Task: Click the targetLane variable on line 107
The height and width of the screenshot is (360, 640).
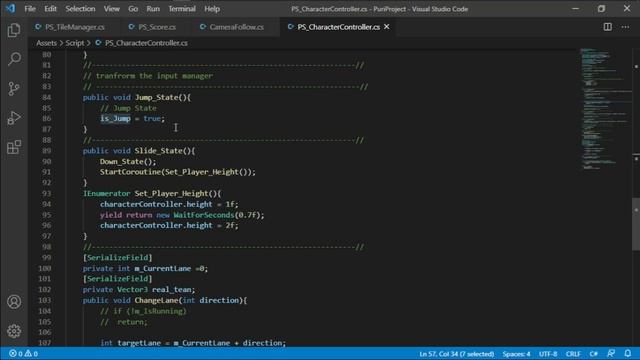Action: [139, 343]
